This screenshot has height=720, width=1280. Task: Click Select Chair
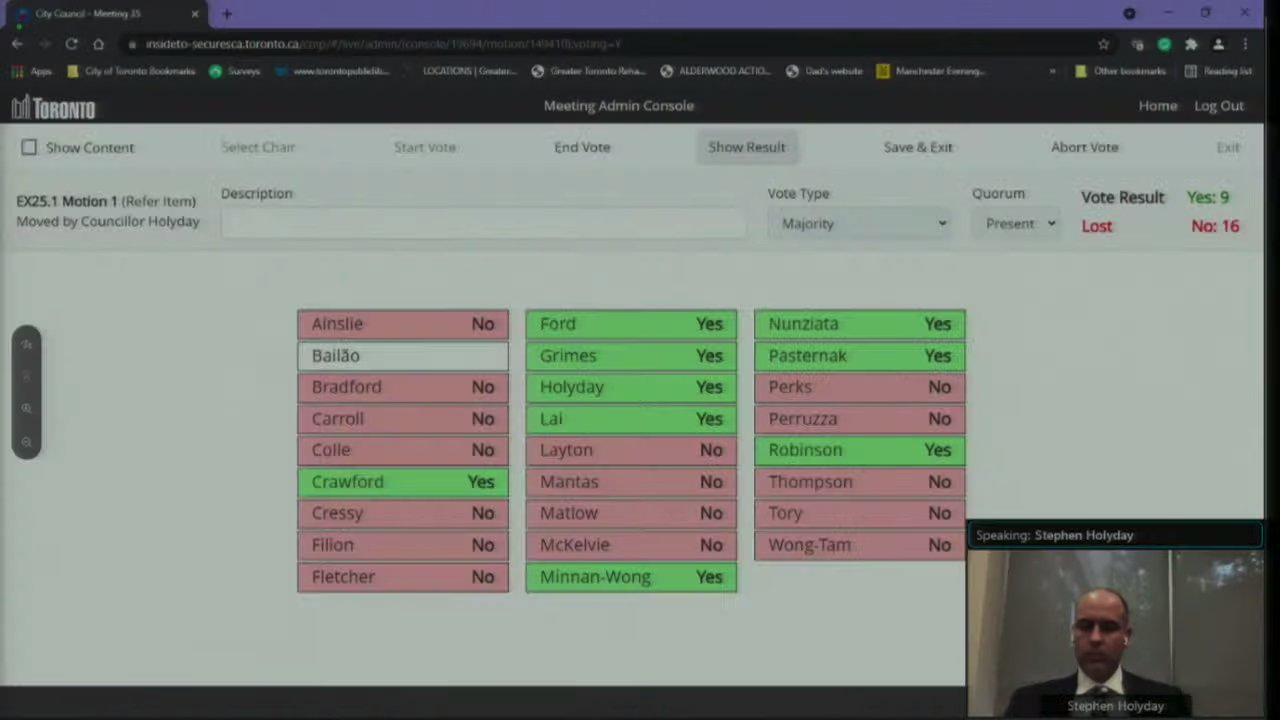tap(258, 147)
